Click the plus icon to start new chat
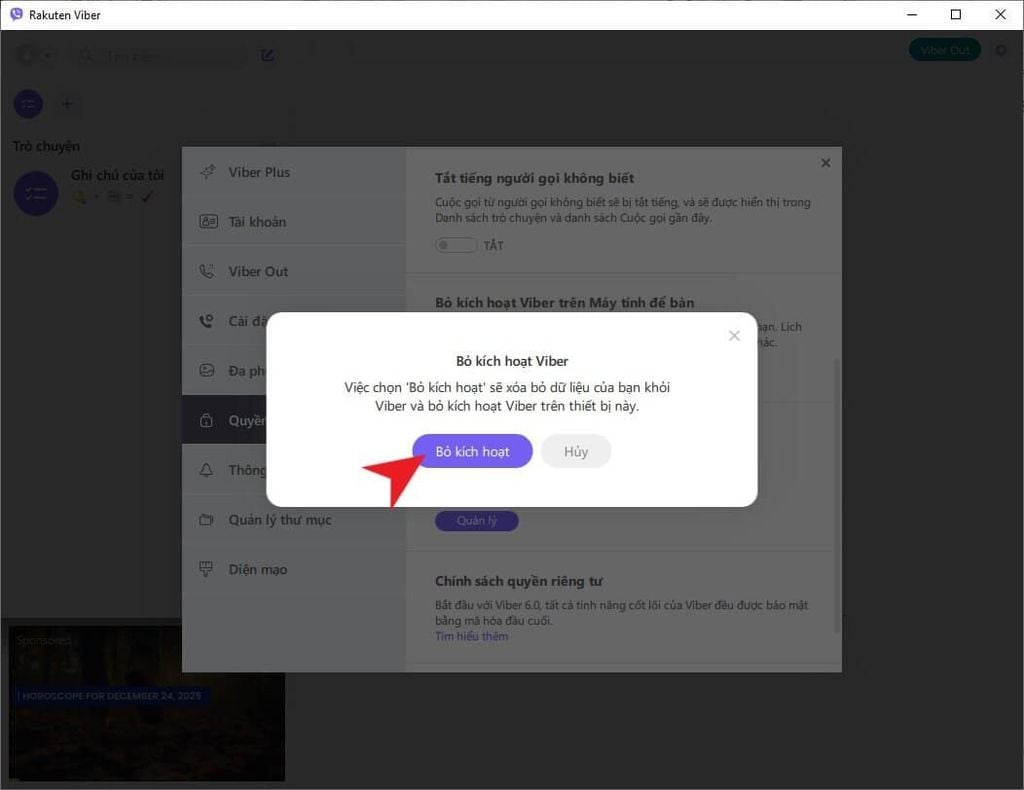This screenshot has height=790, width=1024. [x=66, y=104]
